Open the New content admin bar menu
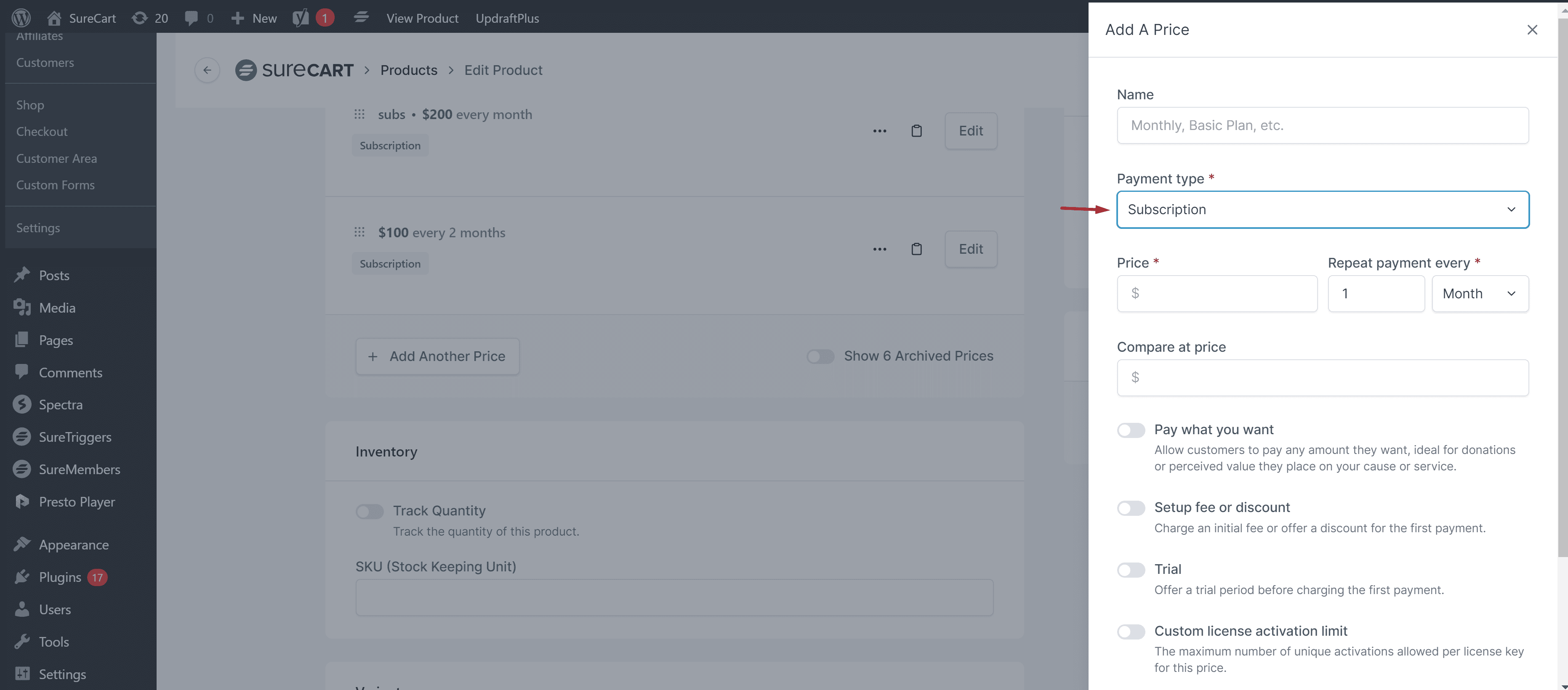Viewport: 1568px width, 690px height. (254, 18)
